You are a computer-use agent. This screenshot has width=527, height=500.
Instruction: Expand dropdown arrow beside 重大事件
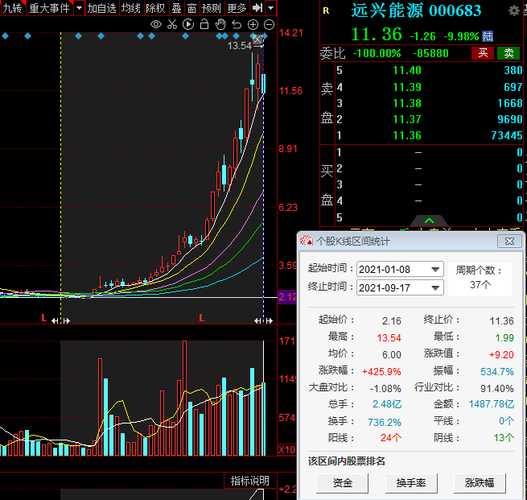pos(79,7)
